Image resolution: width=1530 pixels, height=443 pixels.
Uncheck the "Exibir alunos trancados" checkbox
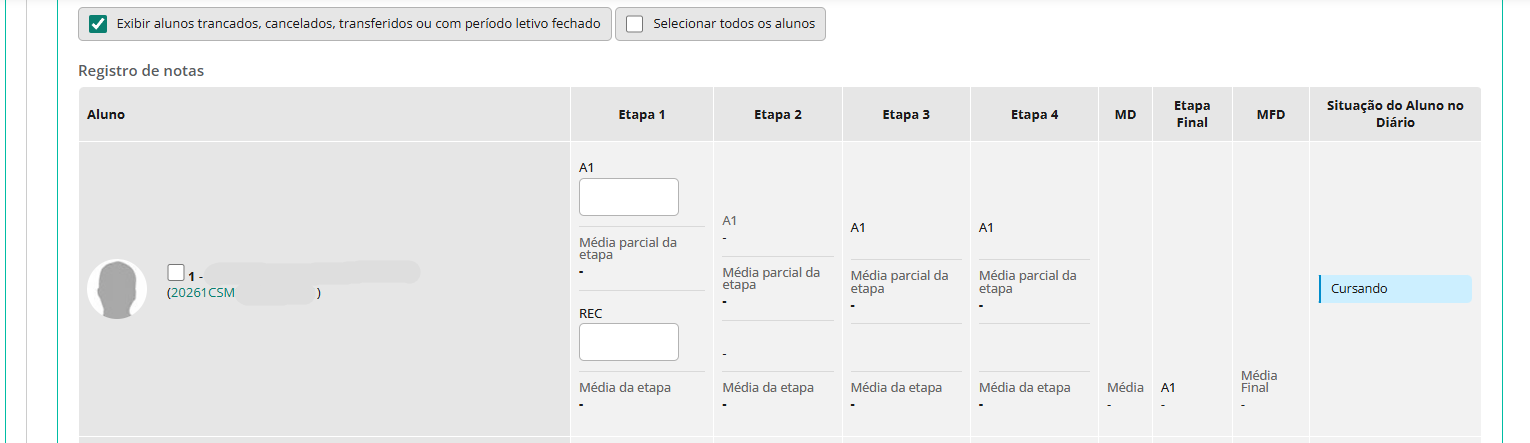[x=98, y=24]
